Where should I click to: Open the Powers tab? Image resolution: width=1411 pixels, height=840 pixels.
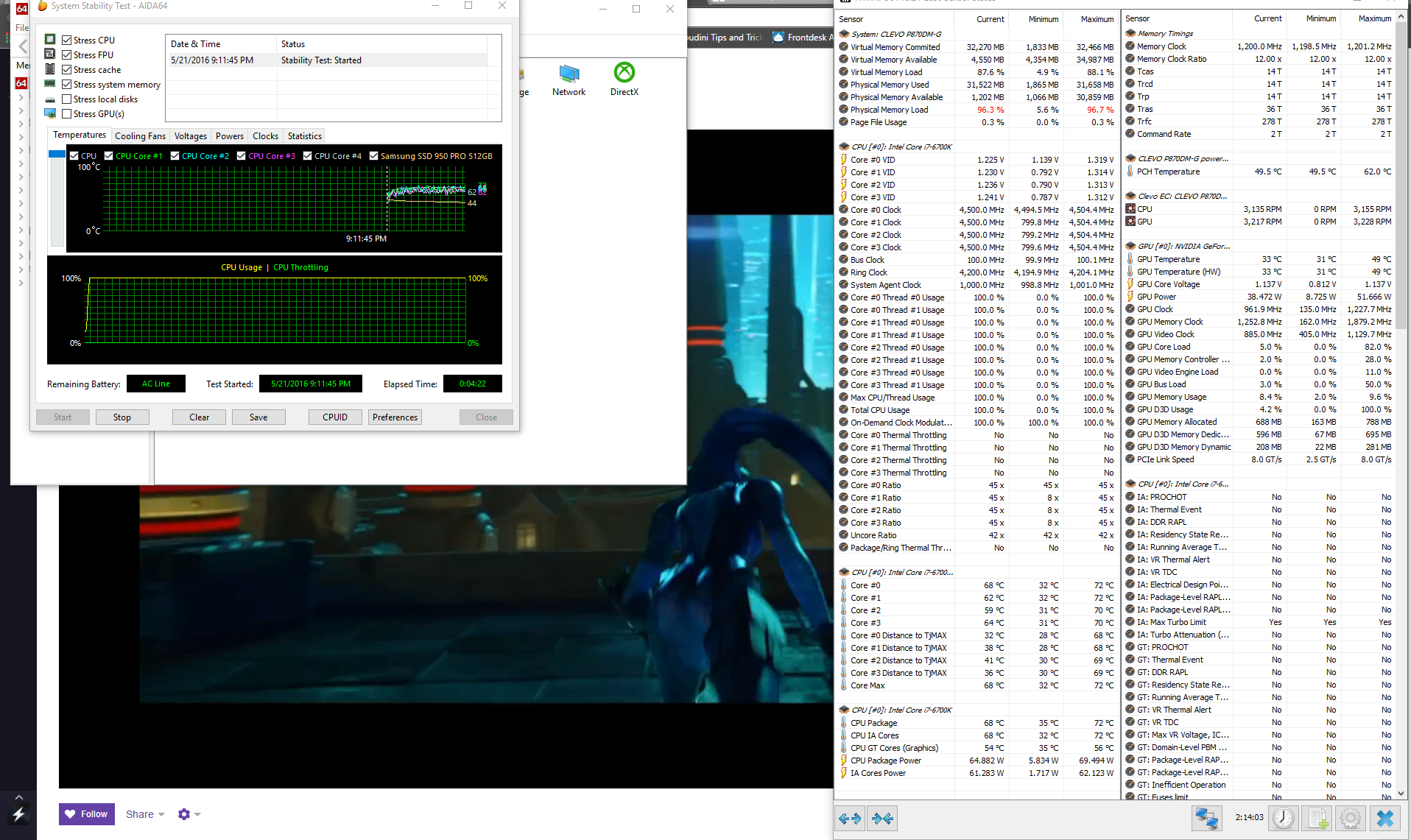point(230,136)
